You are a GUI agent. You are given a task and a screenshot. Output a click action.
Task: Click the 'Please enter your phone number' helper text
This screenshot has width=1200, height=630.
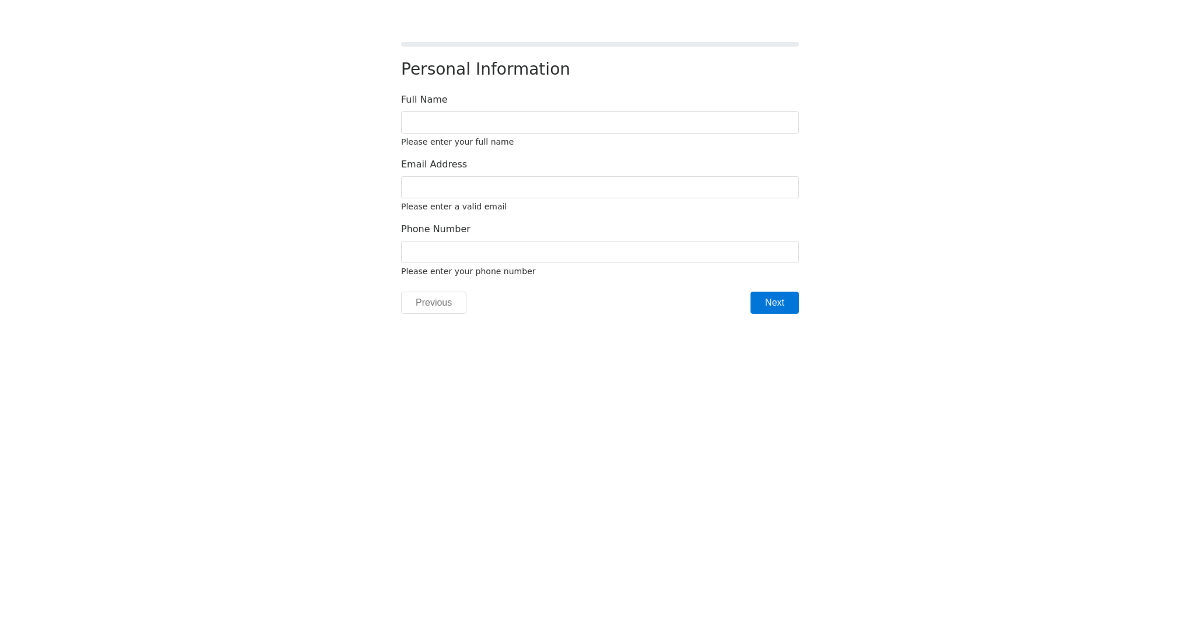468,271
